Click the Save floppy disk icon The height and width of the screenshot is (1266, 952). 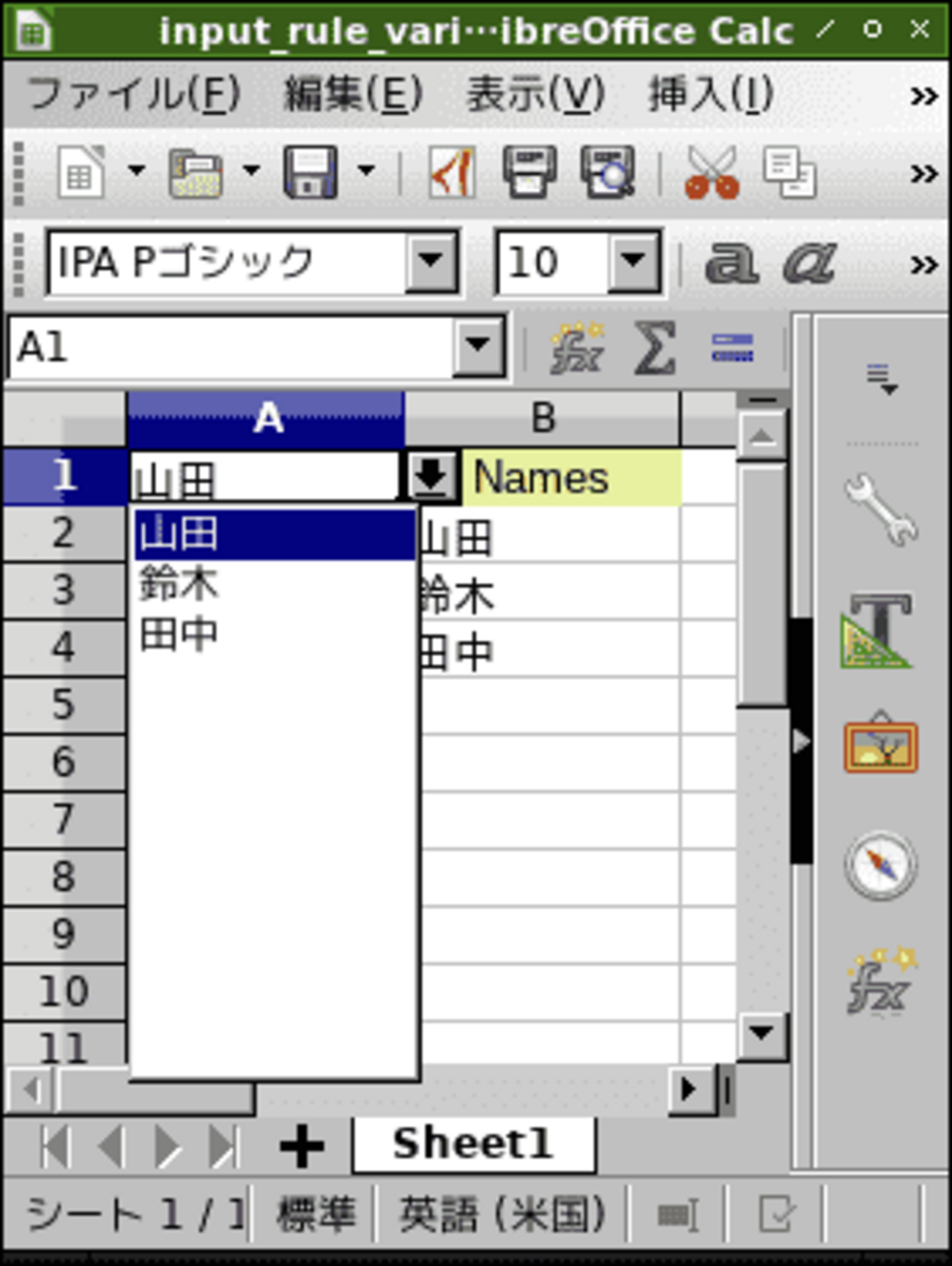[310, 172]
